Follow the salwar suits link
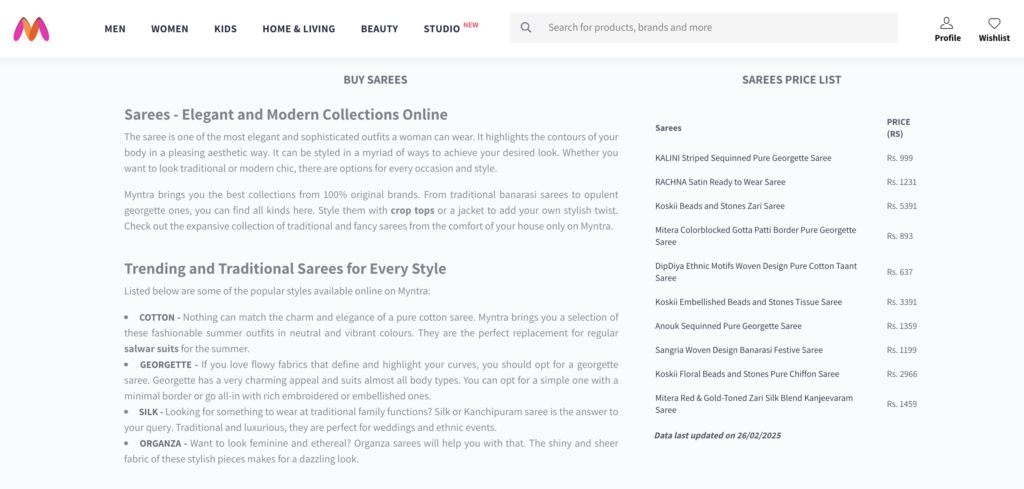This screenshot has height=489, width=1024. 152,349
